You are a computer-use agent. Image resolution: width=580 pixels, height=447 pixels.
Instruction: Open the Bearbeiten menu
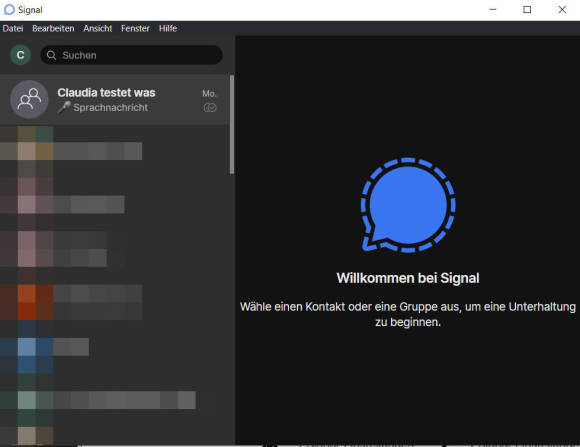coord(53,28)
